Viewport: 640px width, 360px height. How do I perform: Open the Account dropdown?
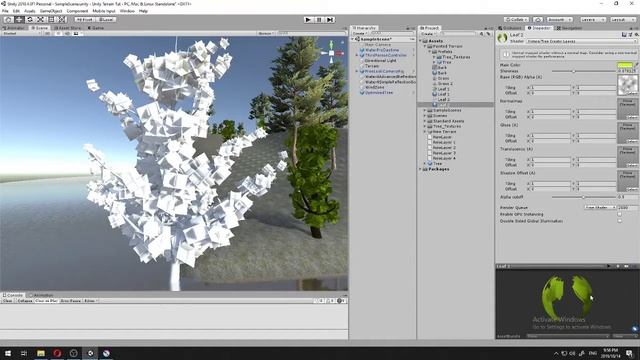pos(559,19)
